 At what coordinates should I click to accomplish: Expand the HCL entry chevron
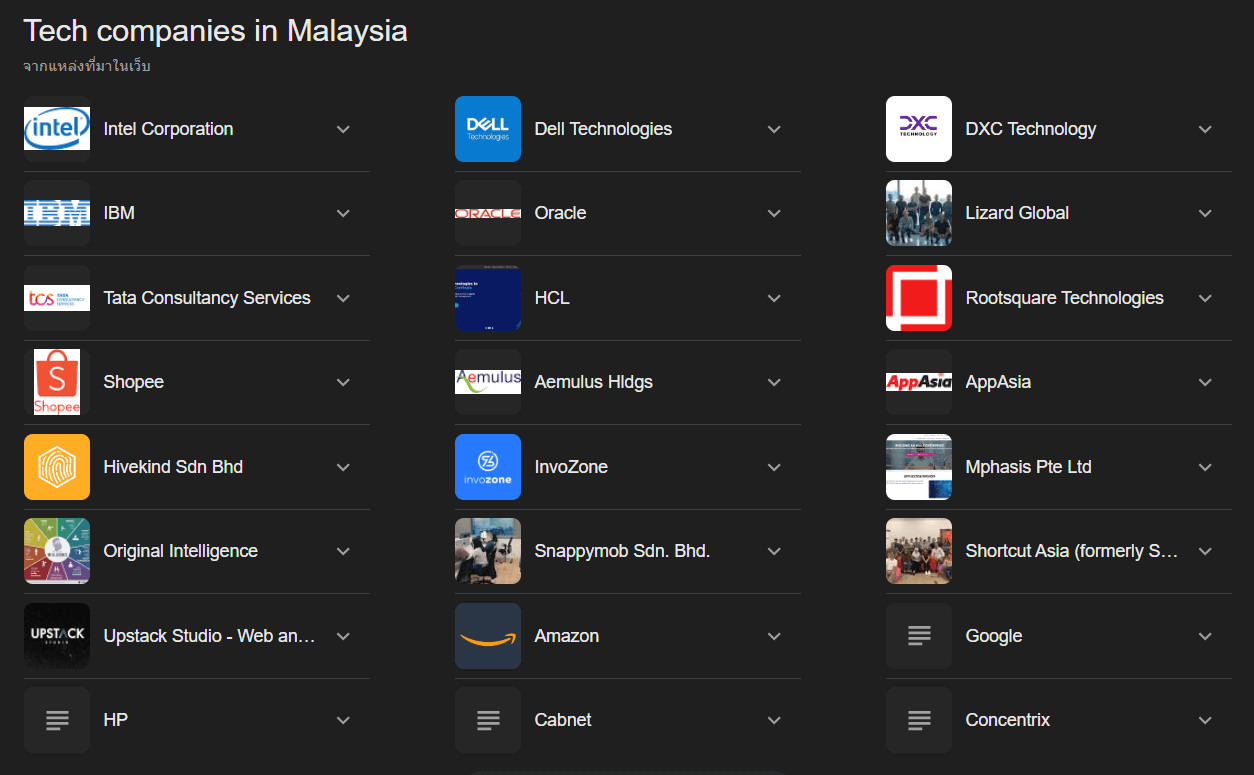tap(774, 298)
